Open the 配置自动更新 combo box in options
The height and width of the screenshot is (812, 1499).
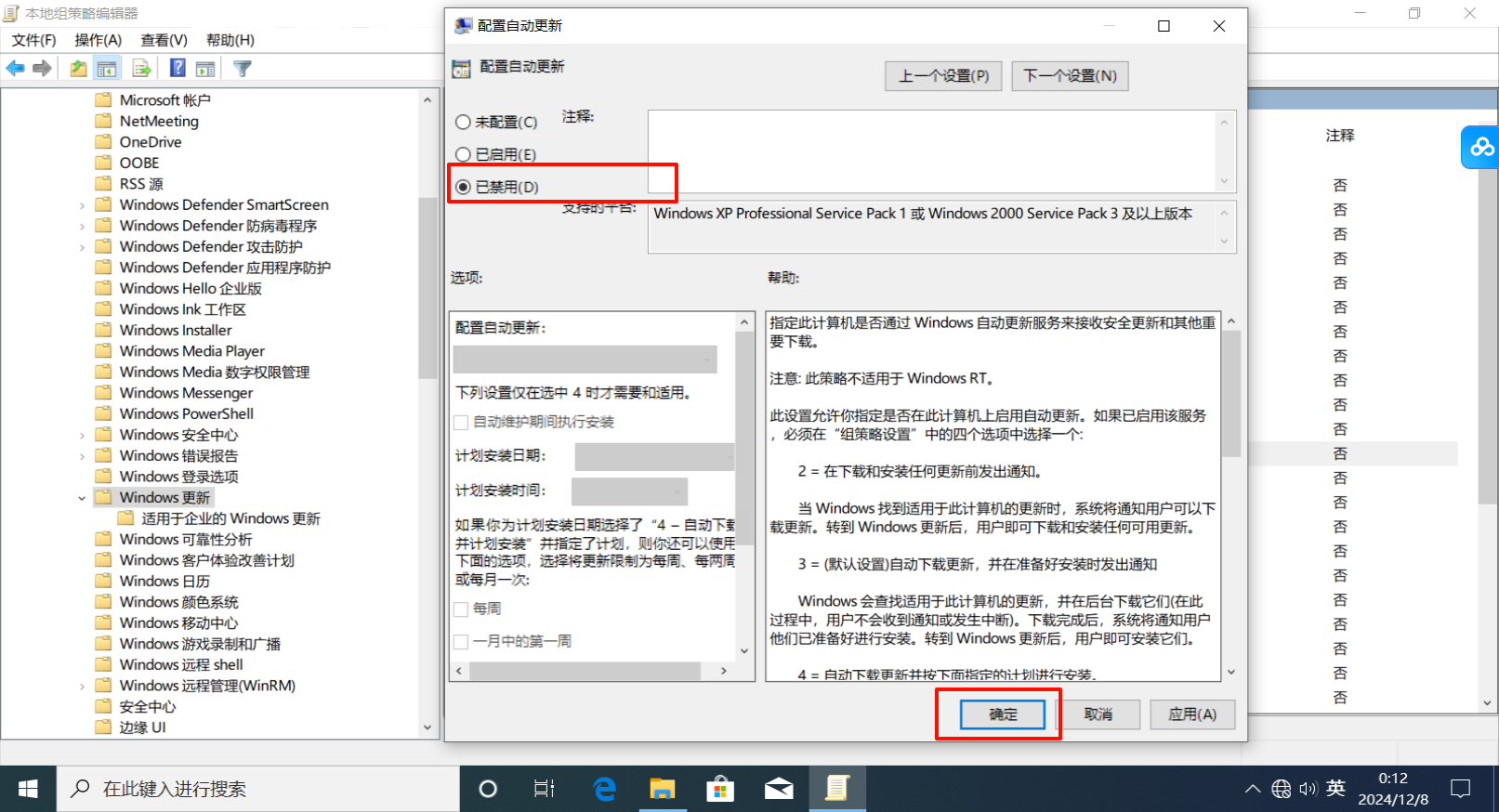585,359
